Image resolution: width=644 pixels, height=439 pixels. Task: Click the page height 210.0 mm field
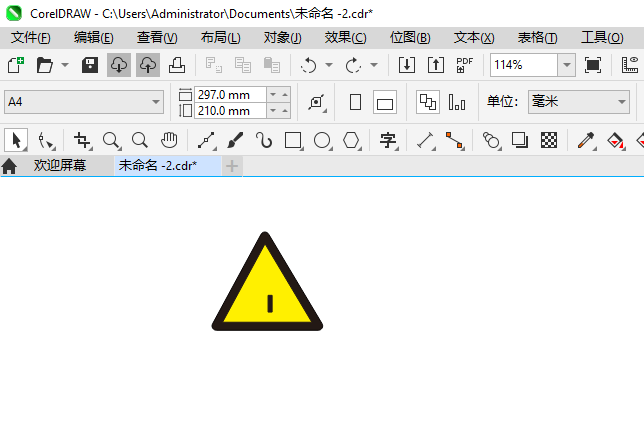click(230, 111)
